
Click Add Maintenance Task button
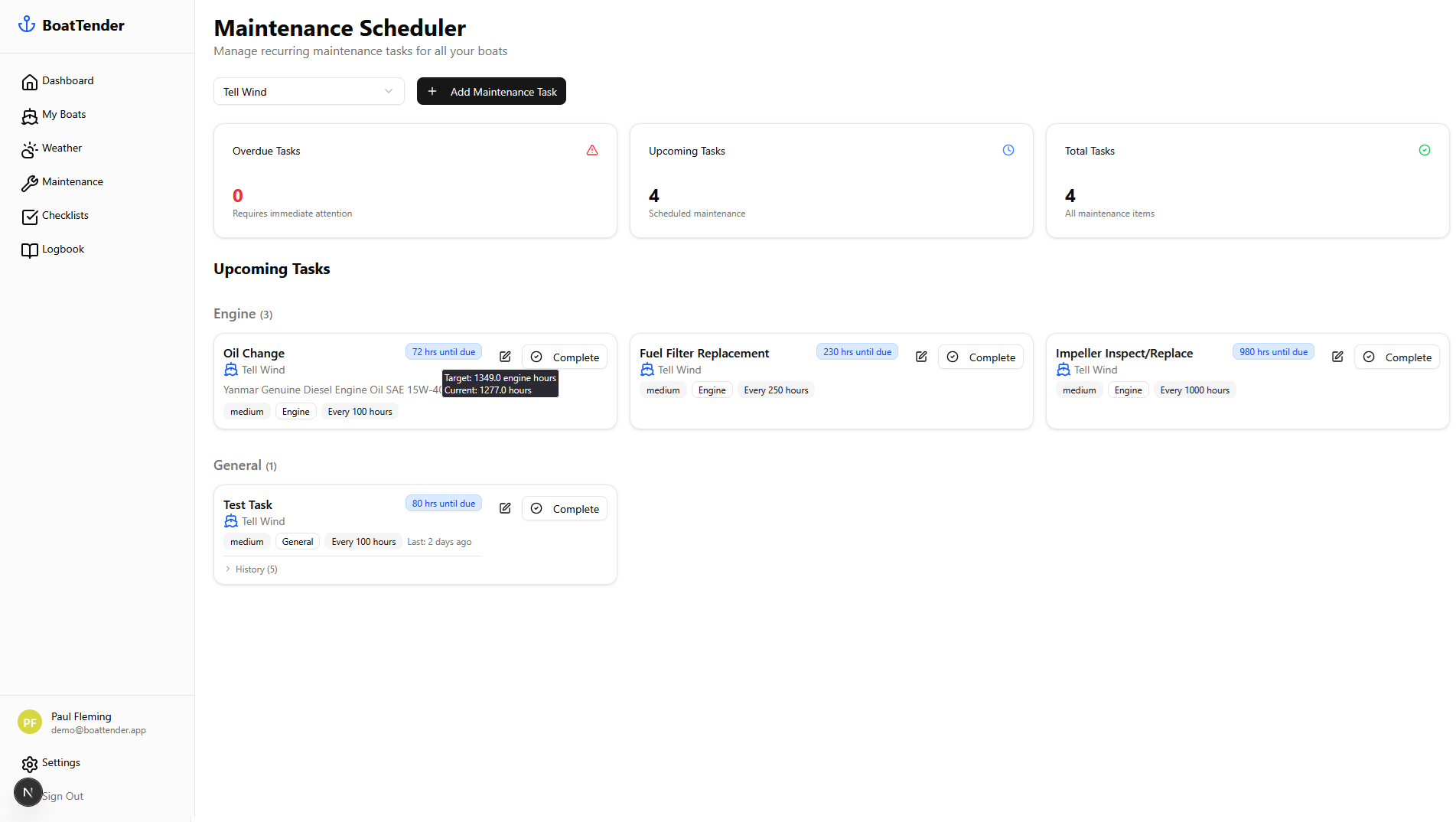pyautogui.click(x=491, y=92)
